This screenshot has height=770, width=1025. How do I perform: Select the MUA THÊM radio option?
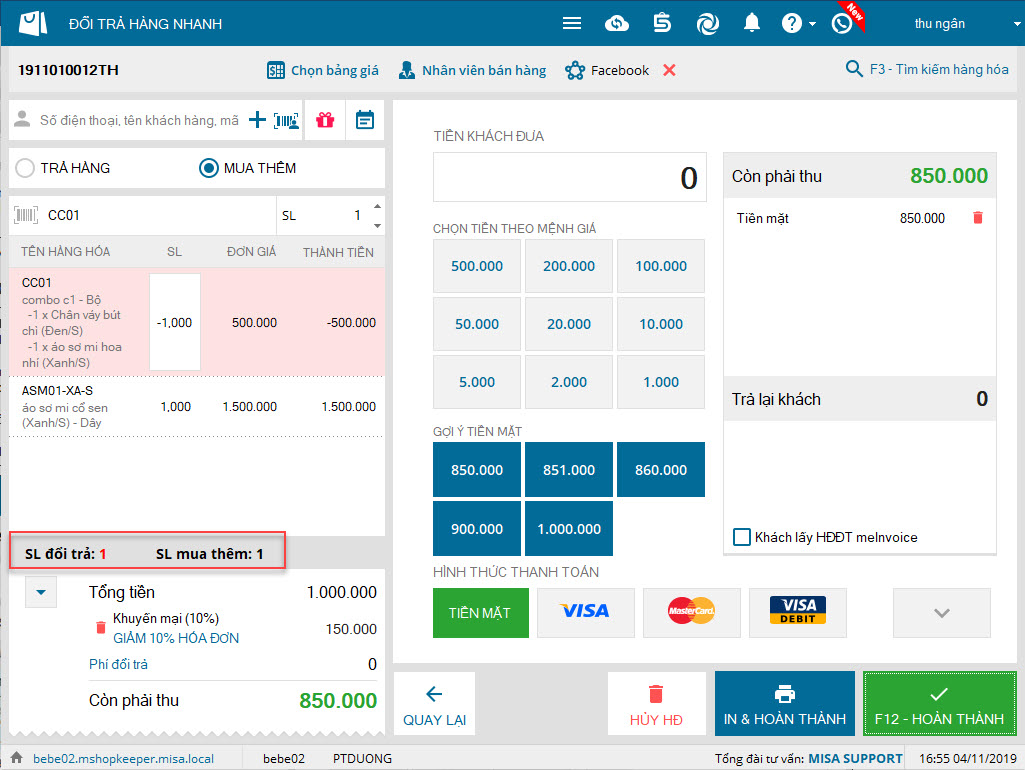[247, 168]
